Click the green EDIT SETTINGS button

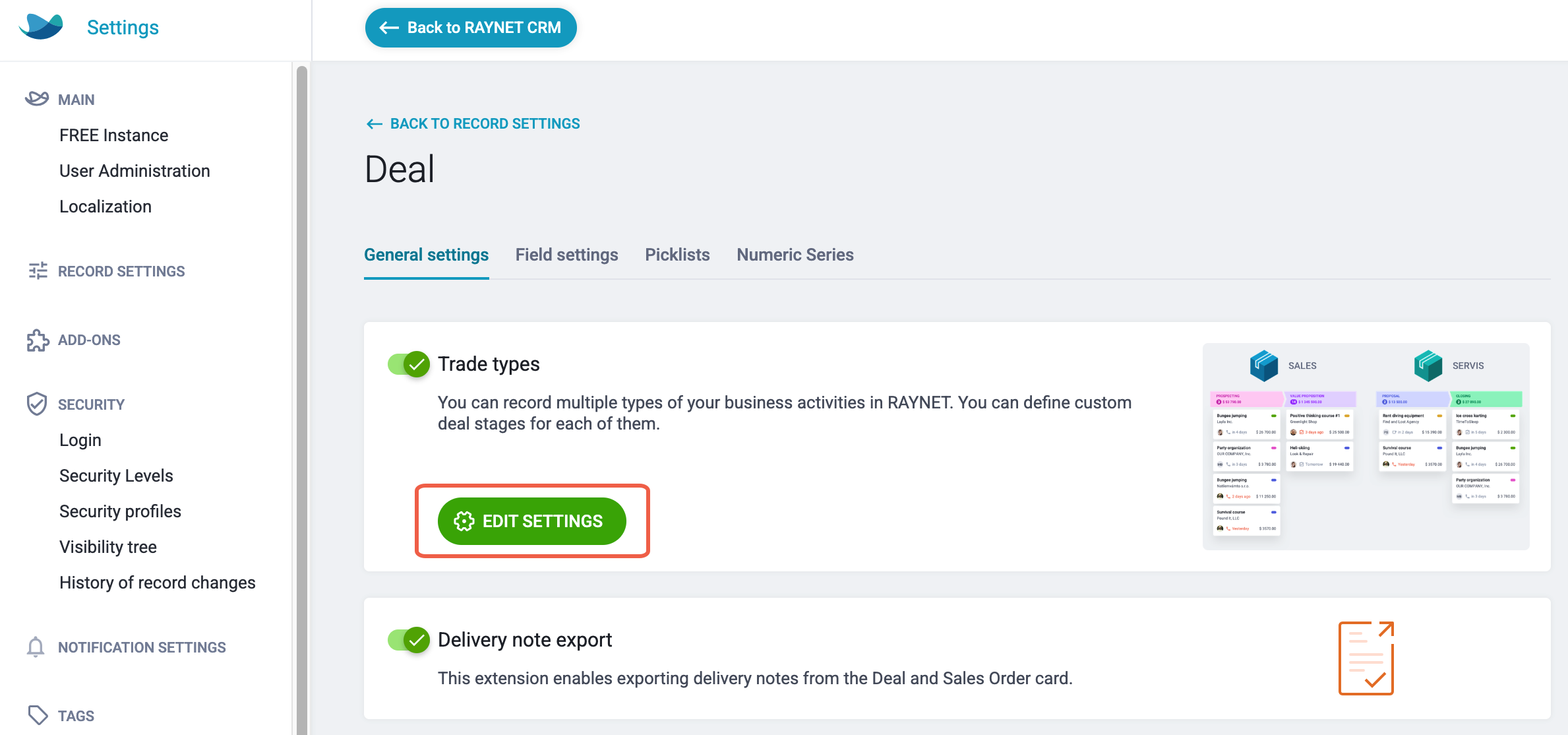coord(532,521)
